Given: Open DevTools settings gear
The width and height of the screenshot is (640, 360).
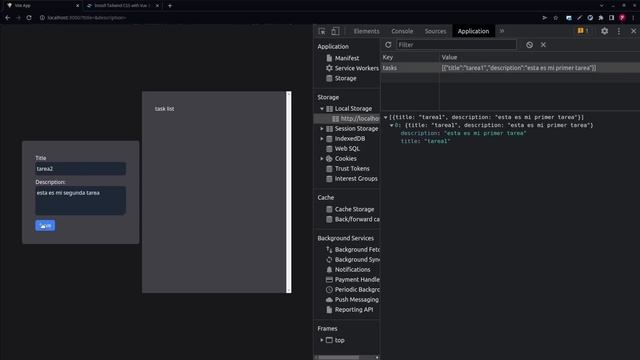Looking at the screenshot, I should [604, 31].
